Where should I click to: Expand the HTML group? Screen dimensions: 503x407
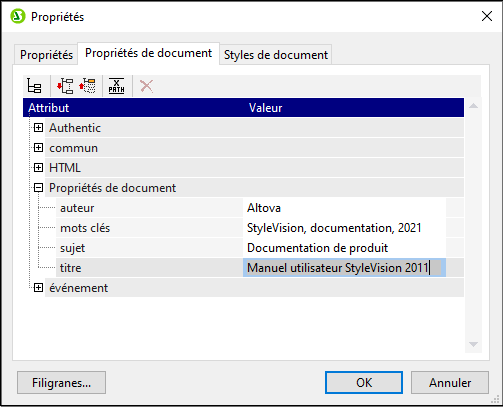pyautogui.click(x=39, y=168)
